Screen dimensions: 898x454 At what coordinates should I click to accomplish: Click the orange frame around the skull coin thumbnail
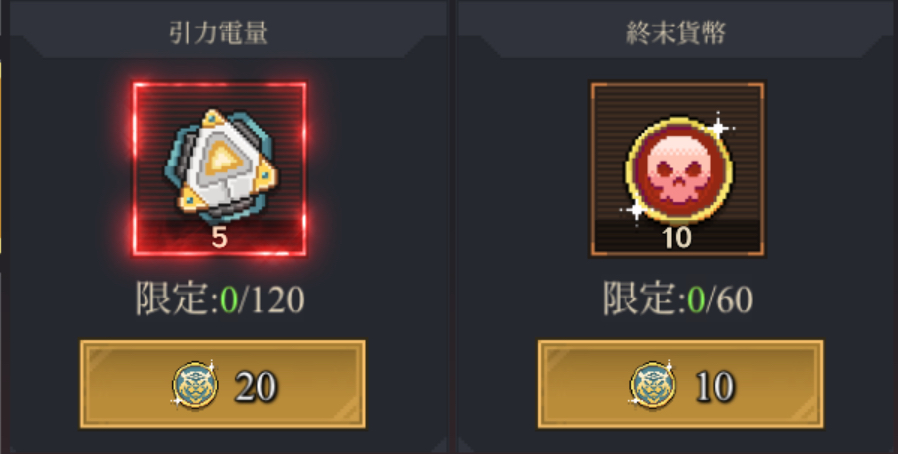[678, 169]
